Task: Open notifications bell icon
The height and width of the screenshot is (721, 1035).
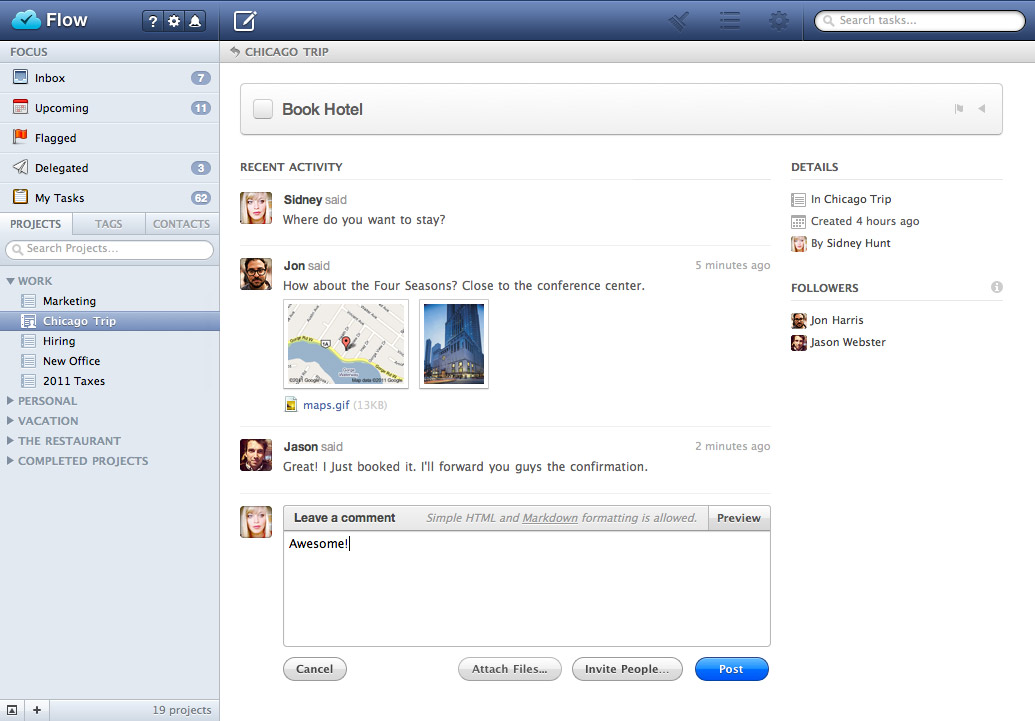Action: [x=195, y=21]
